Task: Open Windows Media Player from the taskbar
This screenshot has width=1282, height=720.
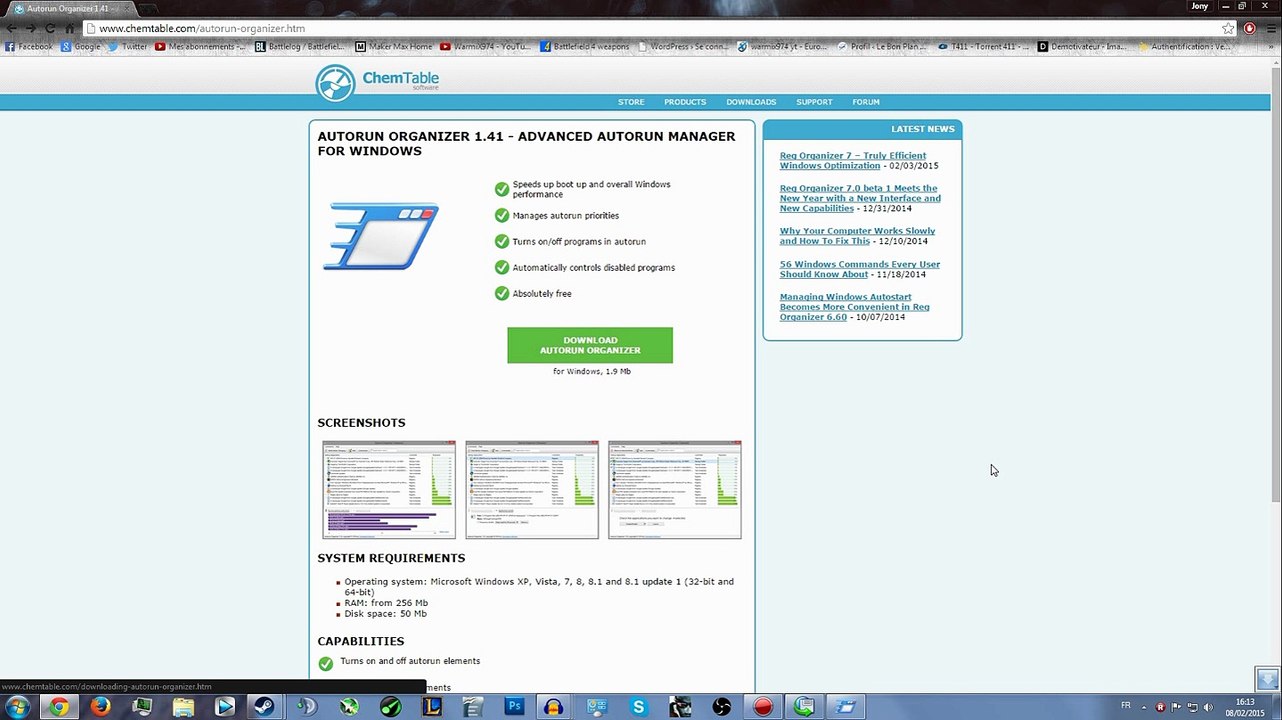Action: (224, 707)
